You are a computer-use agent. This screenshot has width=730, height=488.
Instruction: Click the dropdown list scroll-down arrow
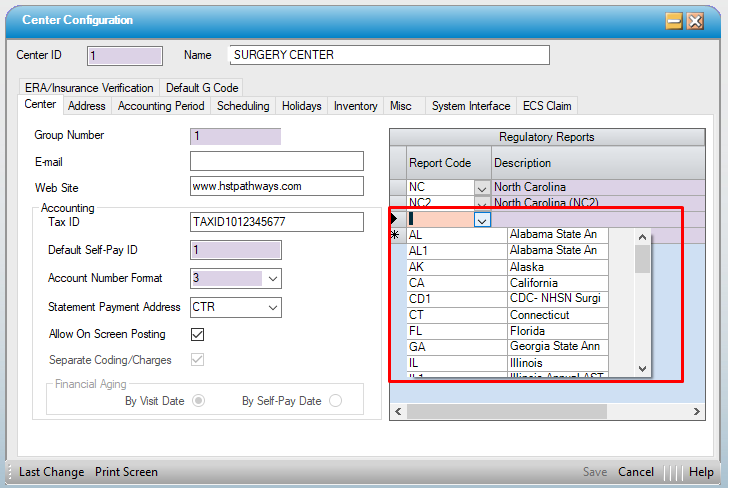[x=642, y=369]
